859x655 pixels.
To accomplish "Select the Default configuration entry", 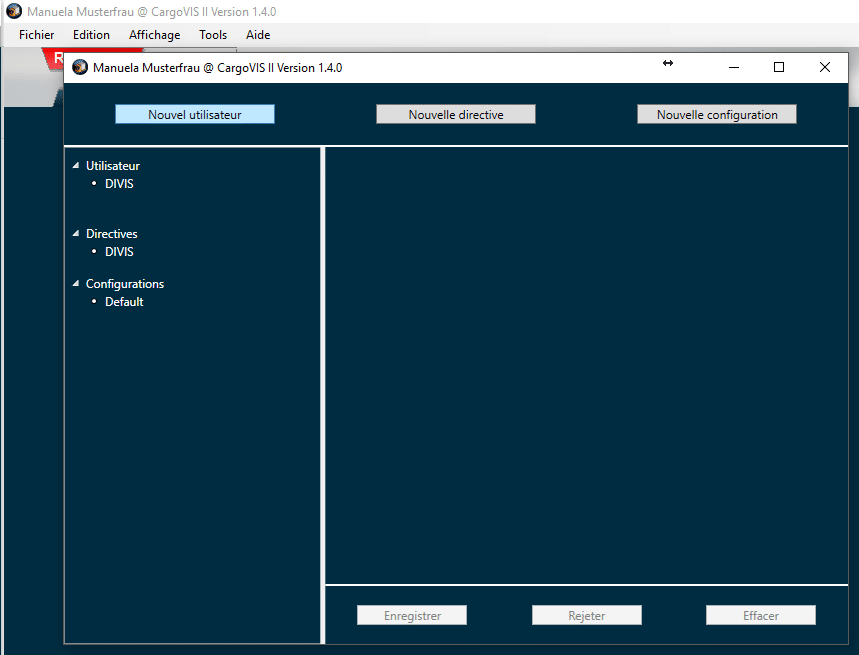I will pos(124,302).
